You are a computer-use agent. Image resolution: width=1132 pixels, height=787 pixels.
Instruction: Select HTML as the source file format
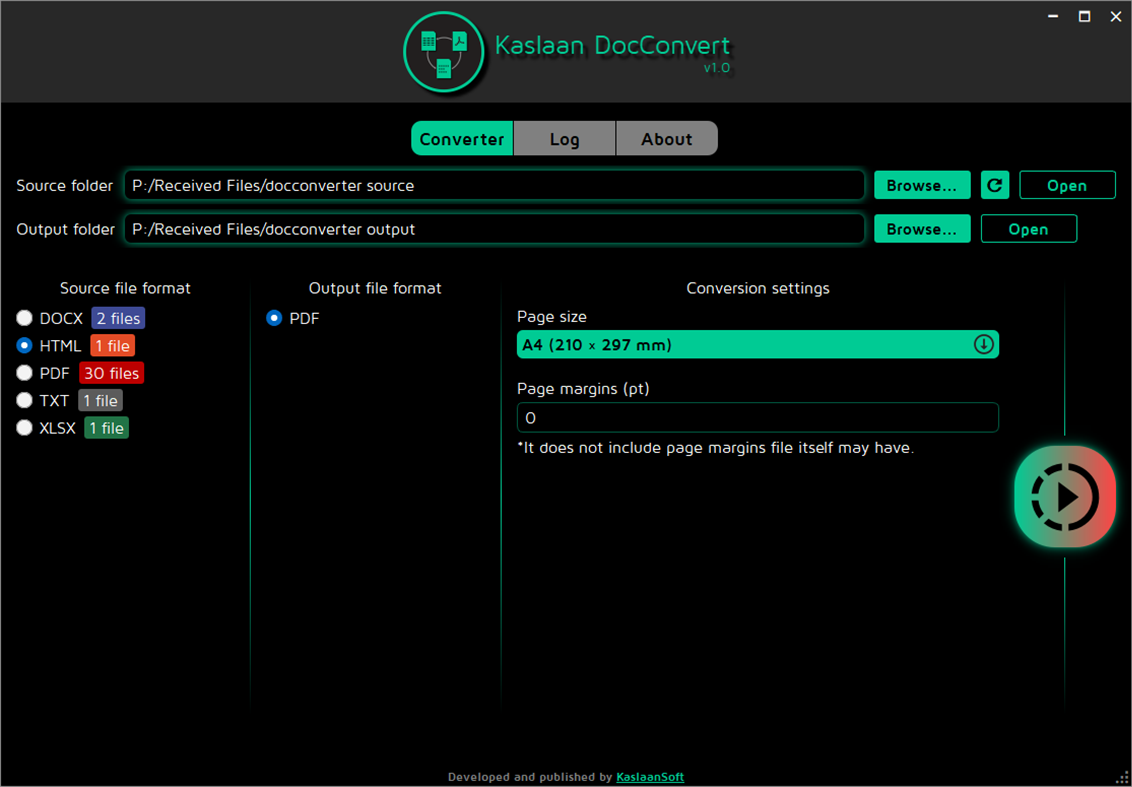click(x=24, y=345)
